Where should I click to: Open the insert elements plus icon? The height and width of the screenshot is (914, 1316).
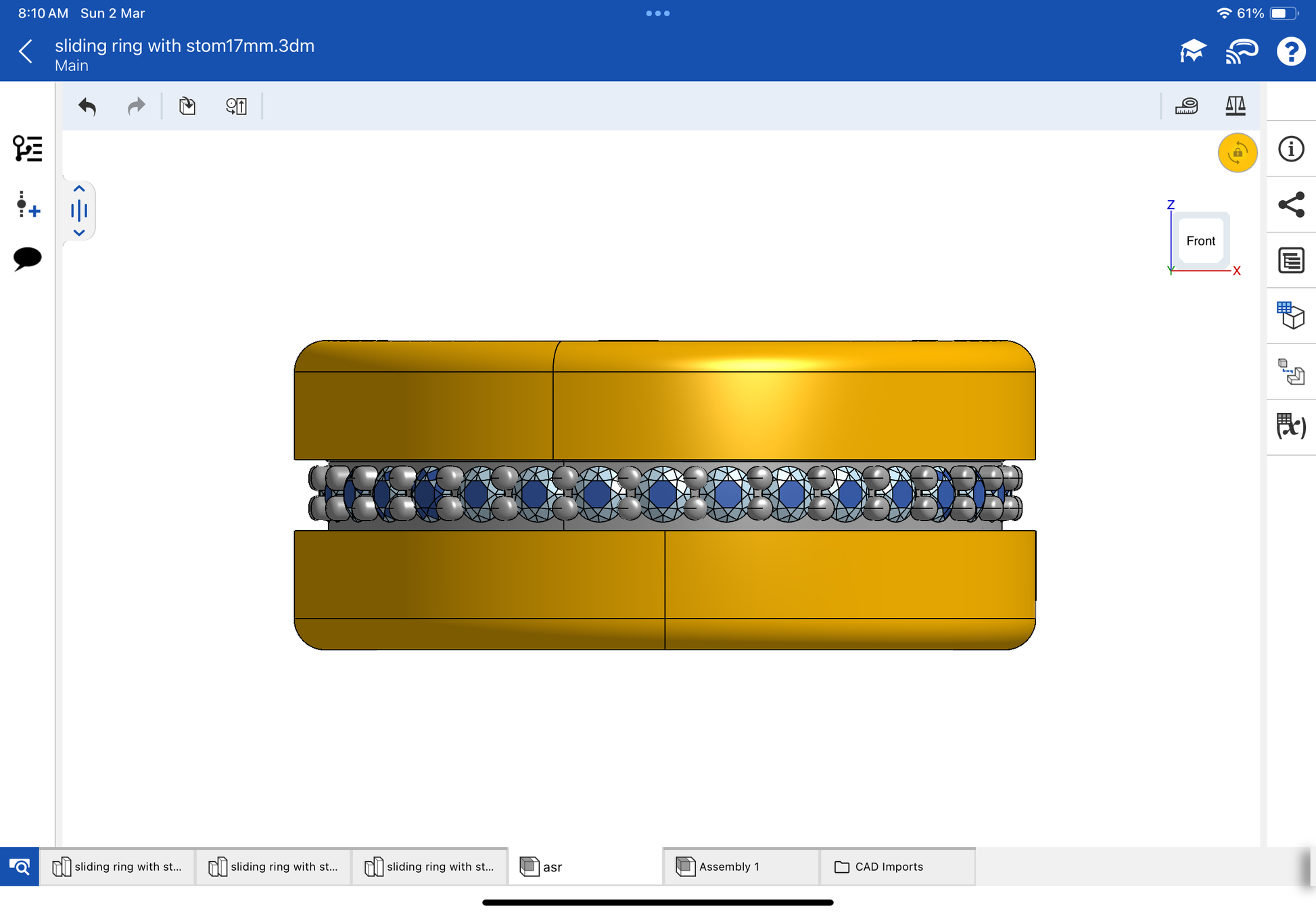[28, 204]
